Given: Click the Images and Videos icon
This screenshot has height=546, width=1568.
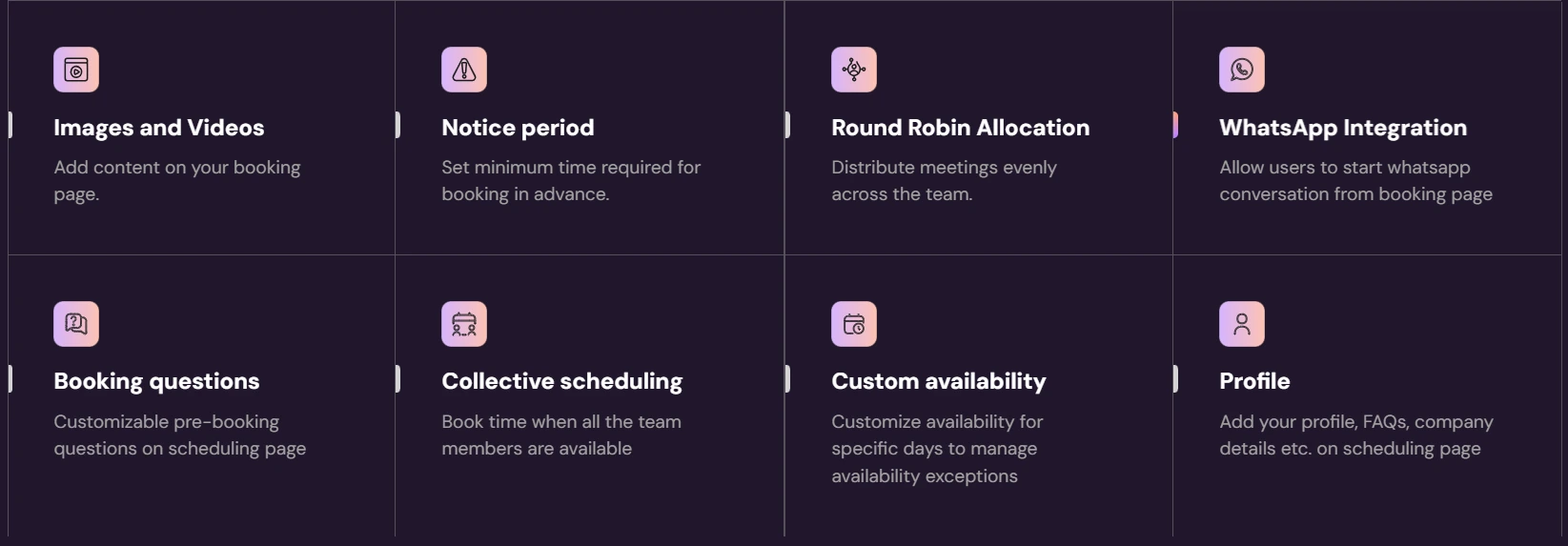Looking at the screenshot, I should [76, 70].
